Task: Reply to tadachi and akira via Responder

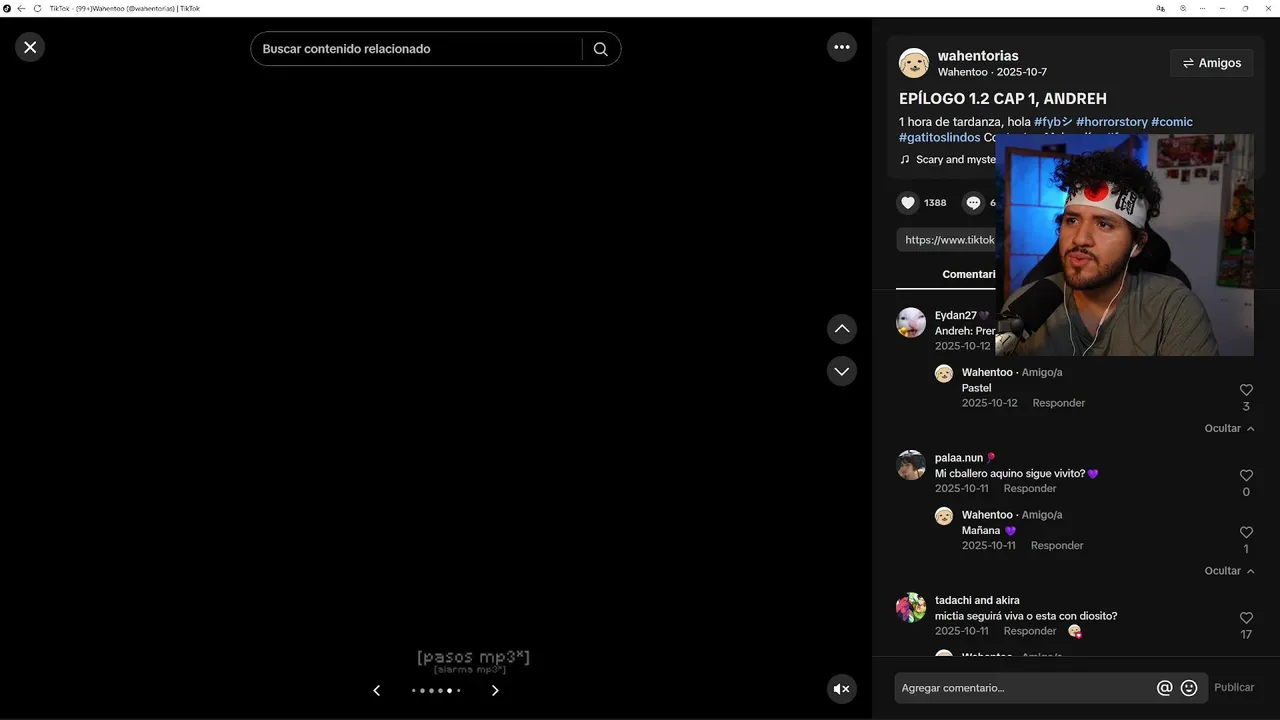Action: (x=1030, y=631)
